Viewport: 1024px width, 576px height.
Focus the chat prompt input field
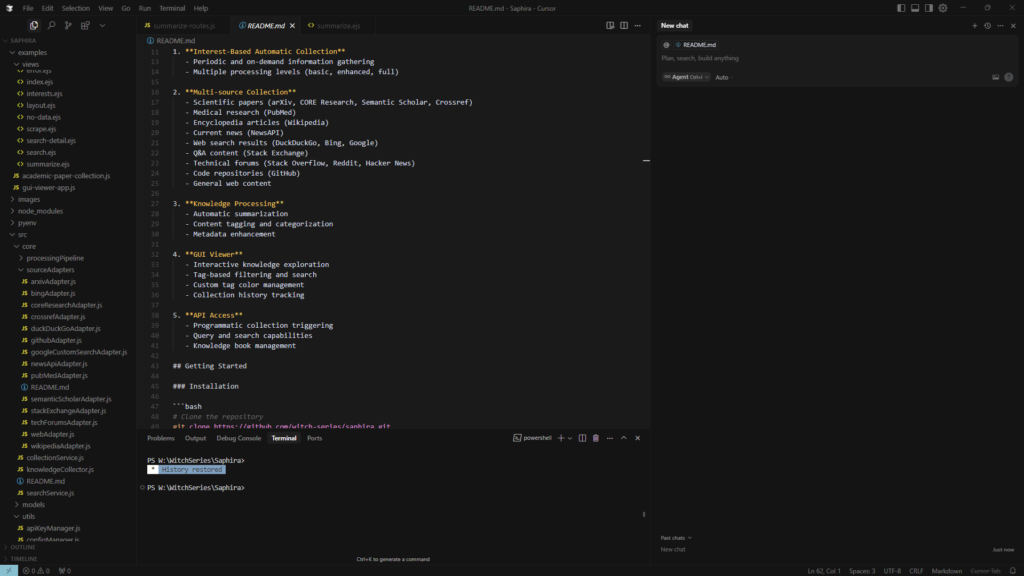click(836, 58)
